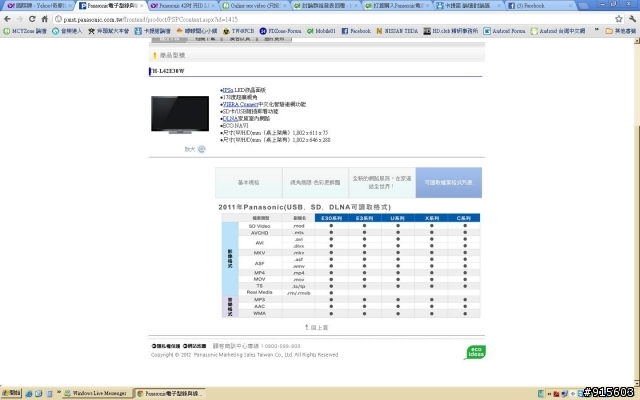Go back with the browser back arrow
640x400 pixels.
click(7, 19)
